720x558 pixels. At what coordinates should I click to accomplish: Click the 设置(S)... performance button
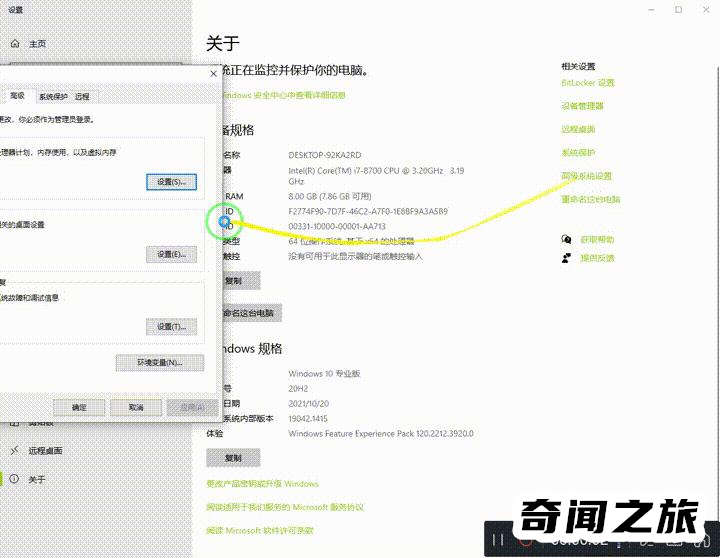pyautogui.click(x=171, y=182)
